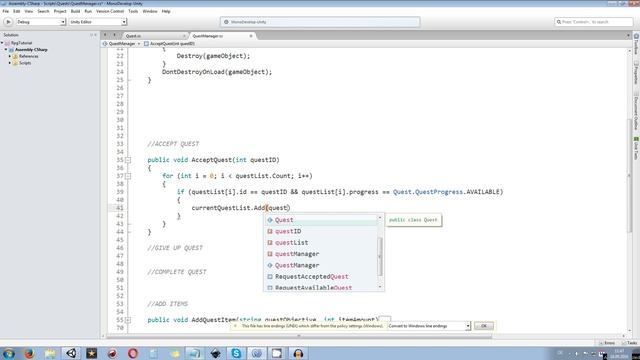The width and height of the screenshot is (640, 360).
Task: Open the Project menu
Action: point(60,11)
